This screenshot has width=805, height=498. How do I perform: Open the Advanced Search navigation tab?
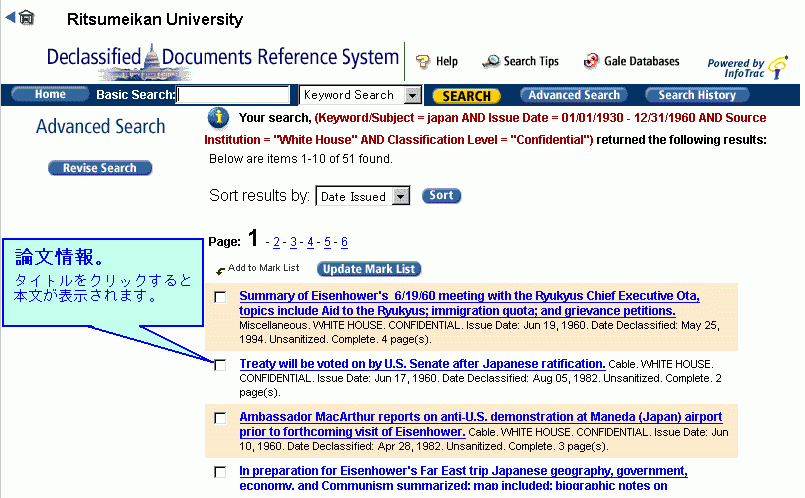click(x=574, y=95)
